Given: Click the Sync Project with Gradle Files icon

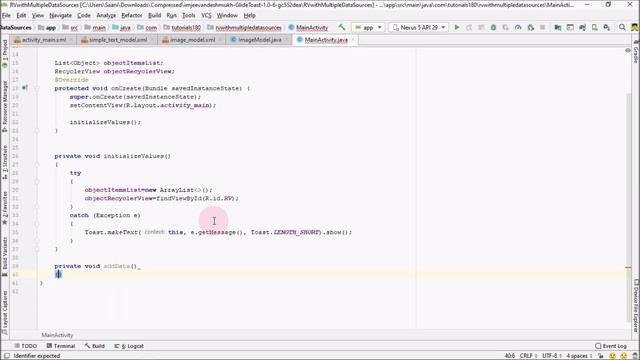Looking at the screenshot, I should [582, 27].
